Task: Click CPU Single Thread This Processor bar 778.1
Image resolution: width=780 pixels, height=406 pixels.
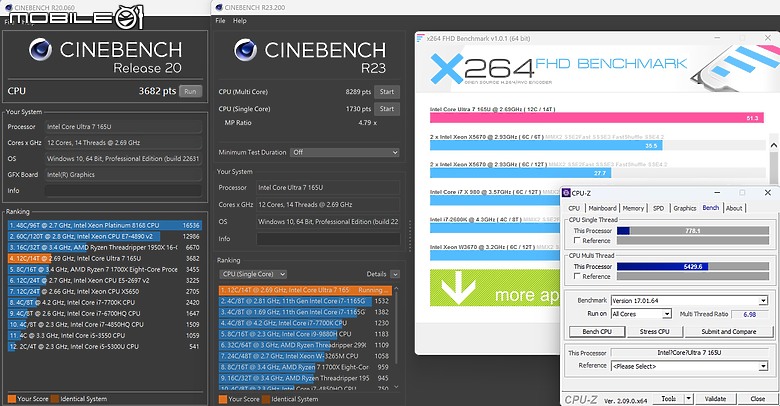Action: coord(693,231)
